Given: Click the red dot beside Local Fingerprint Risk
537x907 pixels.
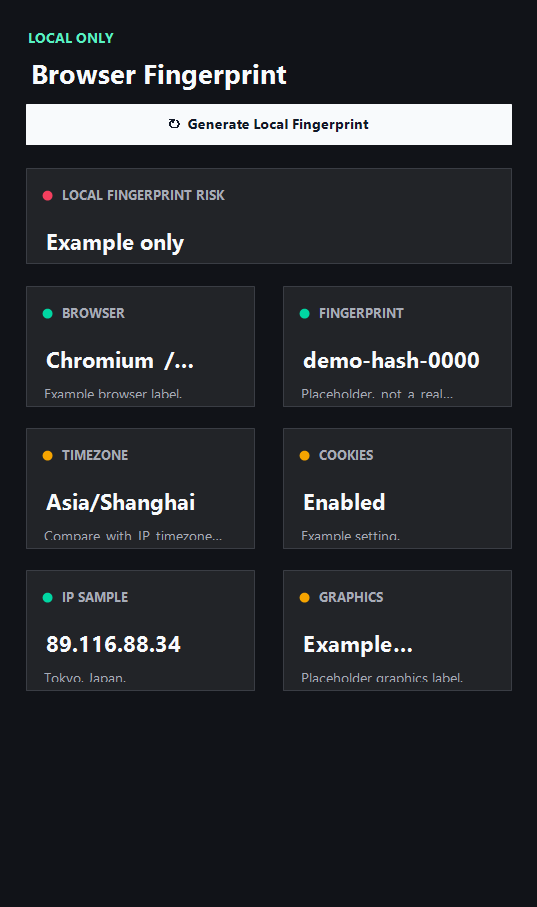Looking at the screenshot, I should (x=47, y=196).
